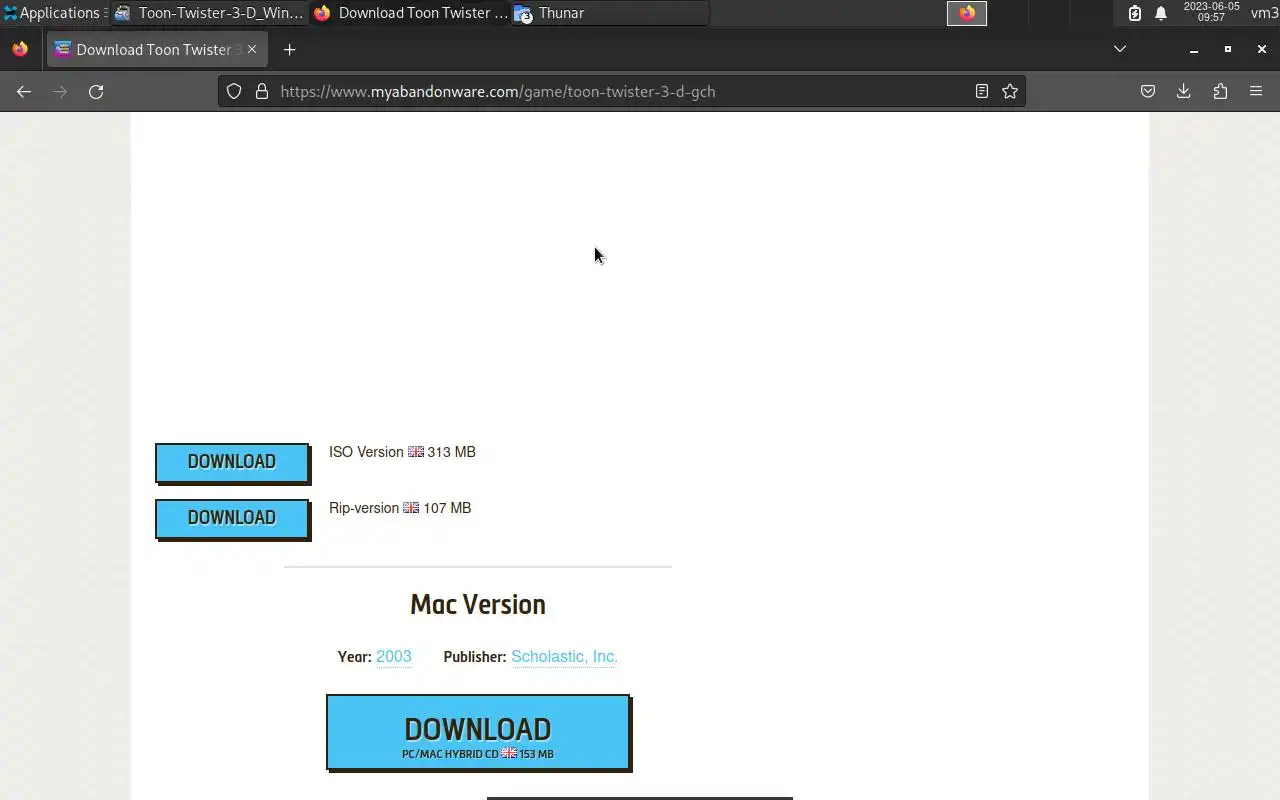
Task: Click the Mac Version heading
Action: pyautogui.click(x=478, y=604)
